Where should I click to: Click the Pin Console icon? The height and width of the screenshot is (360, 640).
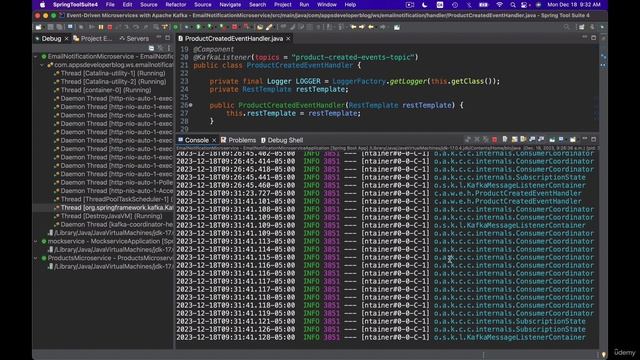click(x=552, y=140)
